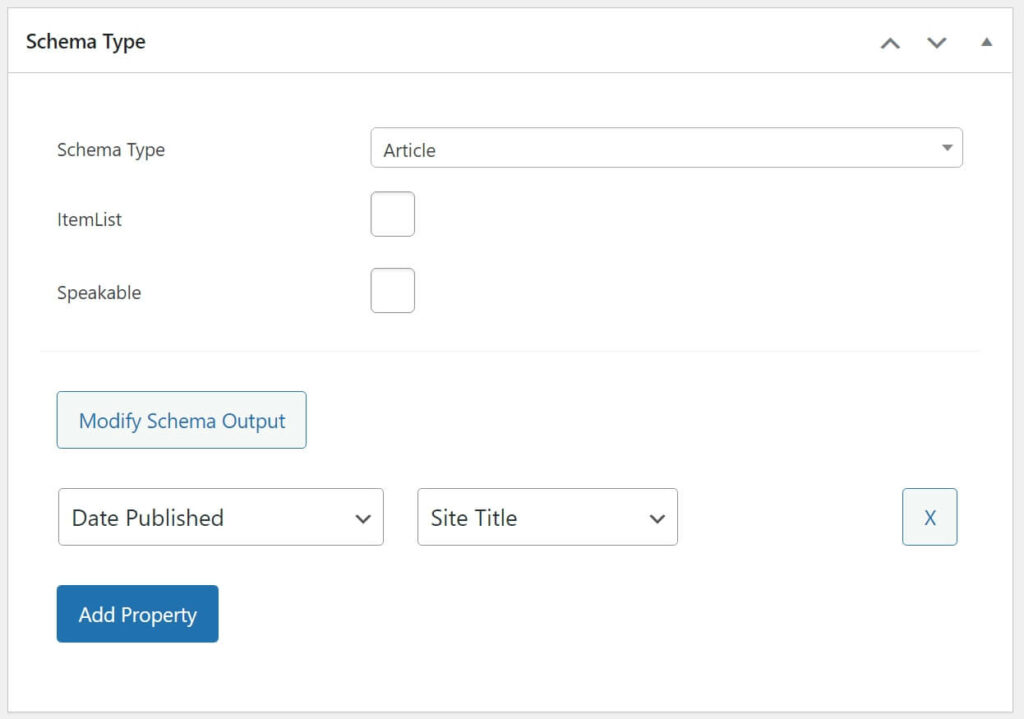Click the dropdown arrow on the Article selector
Viewport: 1024px width, 719px height.
click(946, 147)
